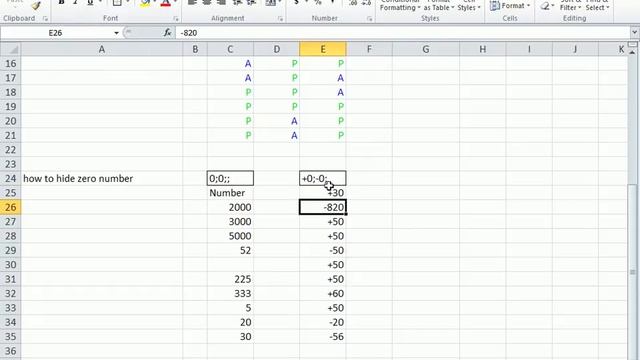
Task: Click the vertical scrollbar thumb
Action: (633, 272)
